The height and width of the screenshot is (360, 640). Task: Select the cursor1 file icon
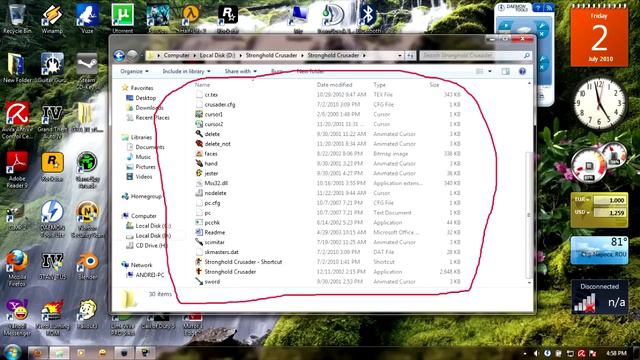199,114
